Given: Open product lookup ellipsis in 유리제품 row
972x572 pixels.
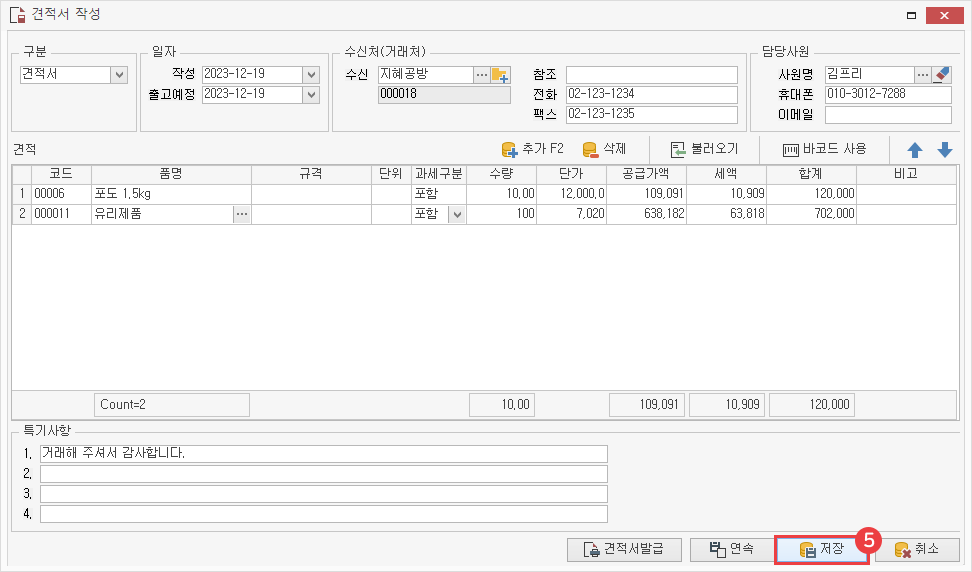Looking at the screenshot, I should pyautogui.click(x=242, y=214).
